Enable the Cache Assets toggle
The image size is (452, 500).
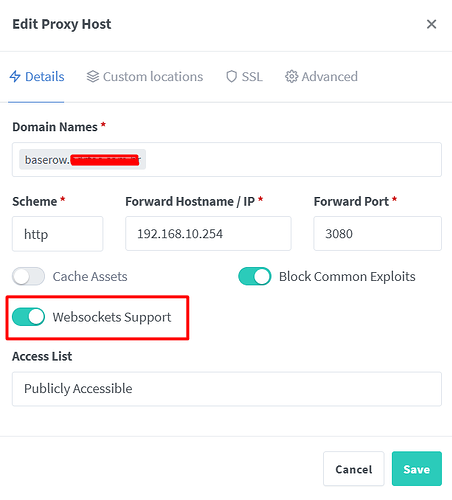coord(28,276)
